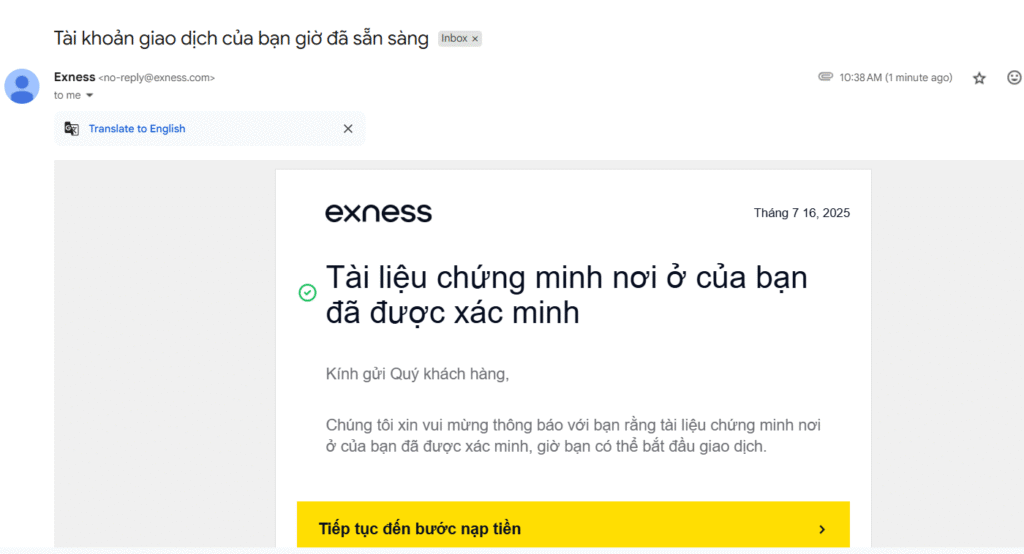
Task: Click the email subject line
Action: coord(241,39)
